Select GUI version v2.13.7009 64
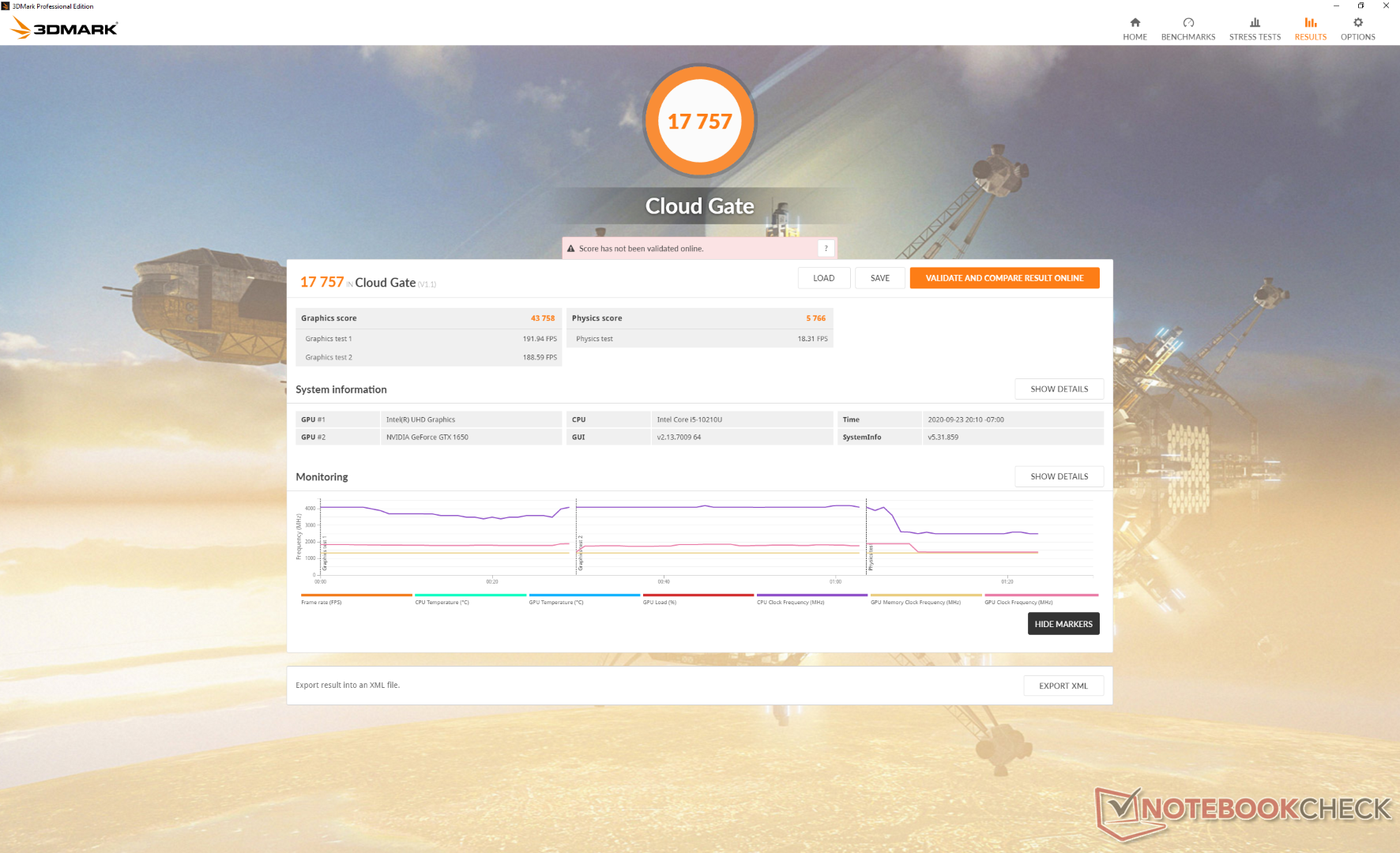 [742, 437]
